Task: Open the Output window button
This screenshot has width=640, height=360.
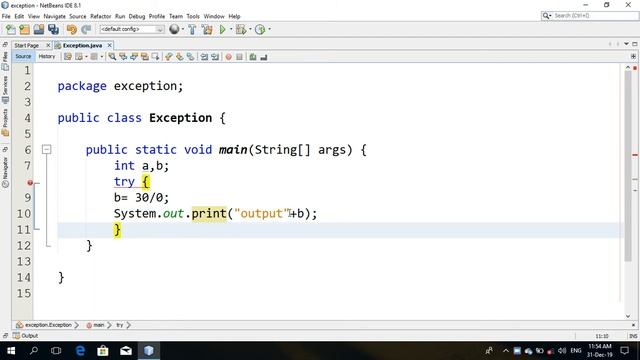Action: tap(25, 336)
